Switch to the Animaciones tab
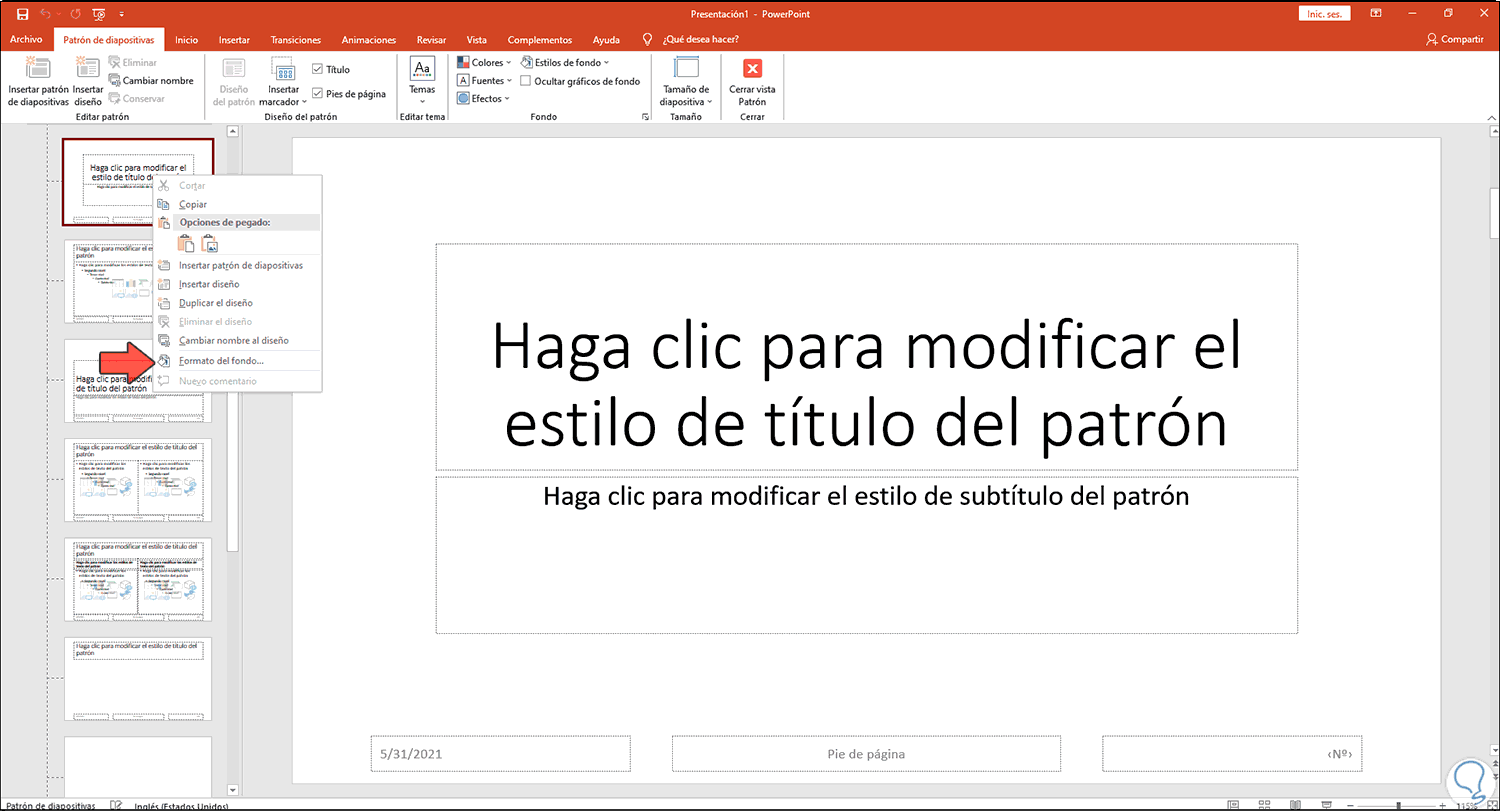Screen dimensions: 1500x811 369,40
